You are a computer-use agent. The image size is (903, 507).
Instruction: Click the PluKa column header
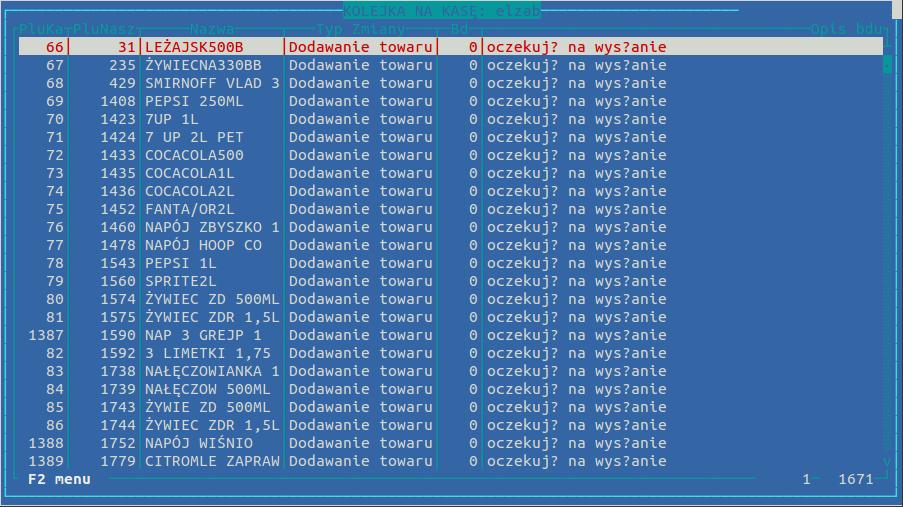point(41,29)
